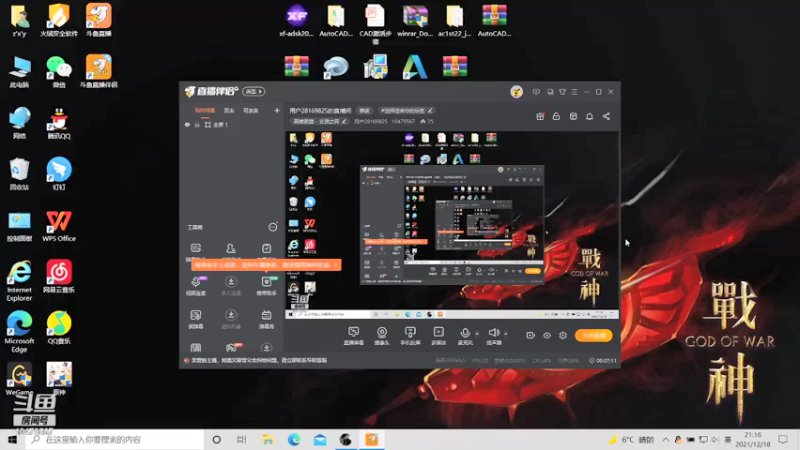Open screen capture source in broadcast toolbar
The image size is (800, 450).
[x=353, y=336]
